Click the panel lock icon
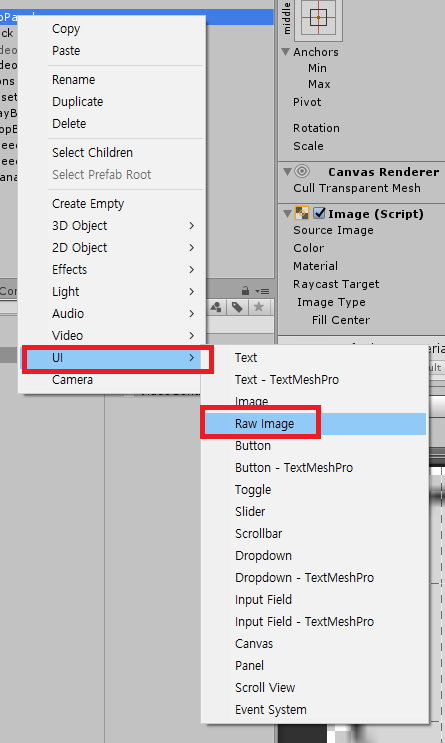 (x=245, y=290)
